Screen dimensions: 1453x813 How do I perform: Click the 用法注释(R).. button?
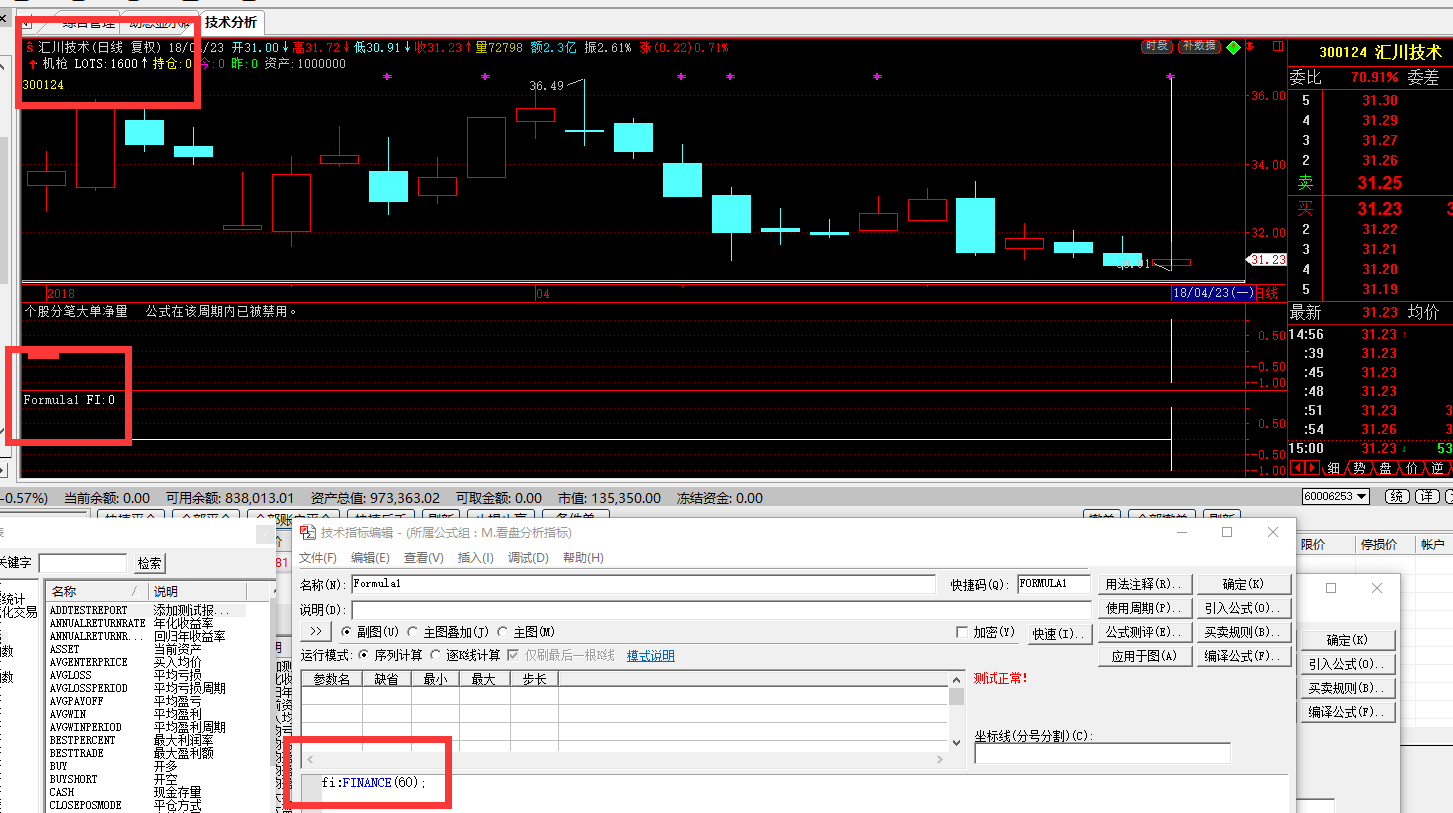(x=1144, y=584)
